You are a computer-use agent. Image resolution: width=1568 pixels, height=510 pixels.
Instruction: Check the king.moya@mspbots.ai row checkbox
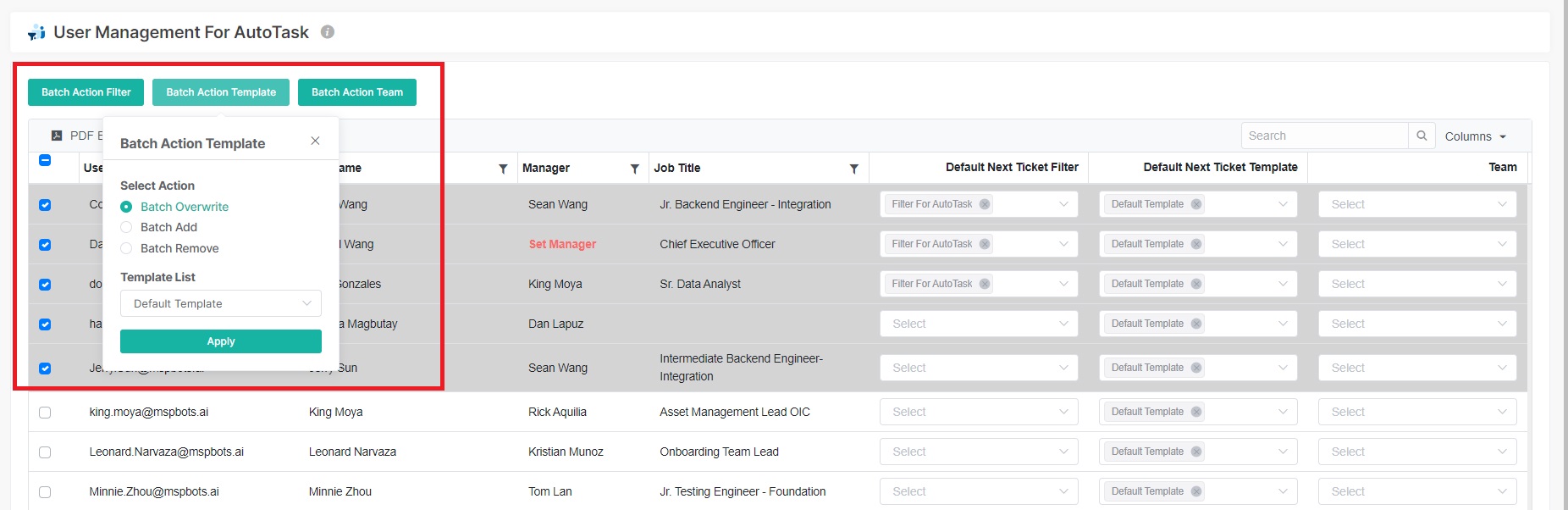point(45,413)
